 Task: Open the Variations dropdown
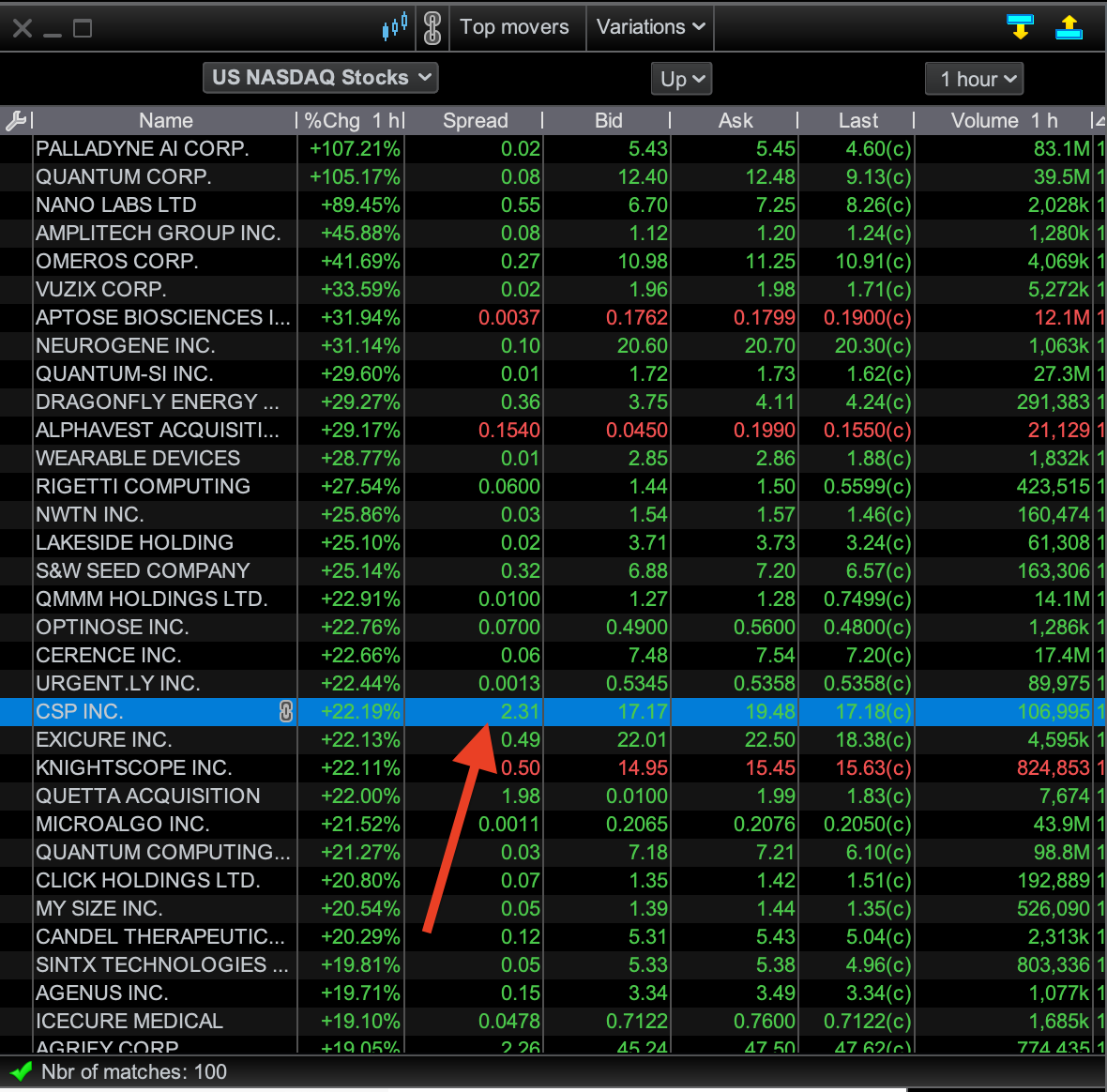tap(650, 27)
